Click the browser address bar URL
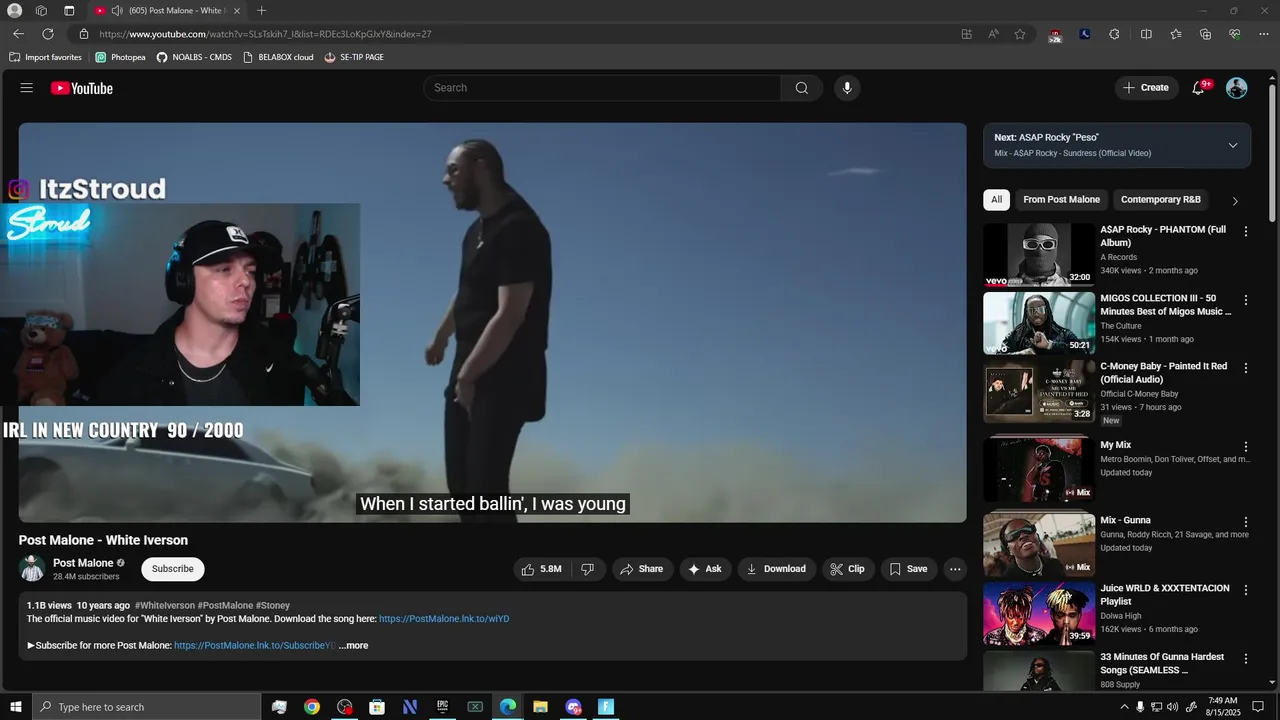The width and height of the screenshot is (1280, 720). coord(265,34)
